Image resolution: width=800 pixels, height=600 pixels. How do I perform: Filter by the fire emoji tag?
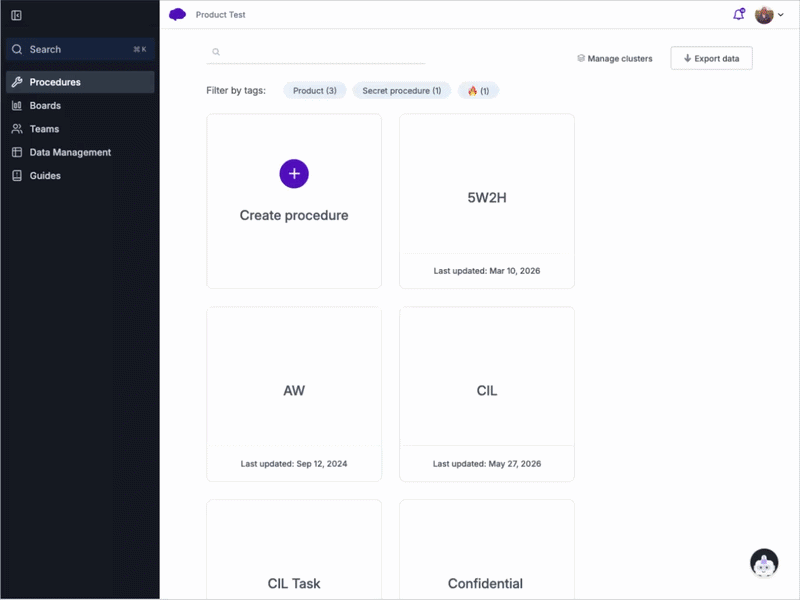478,90
